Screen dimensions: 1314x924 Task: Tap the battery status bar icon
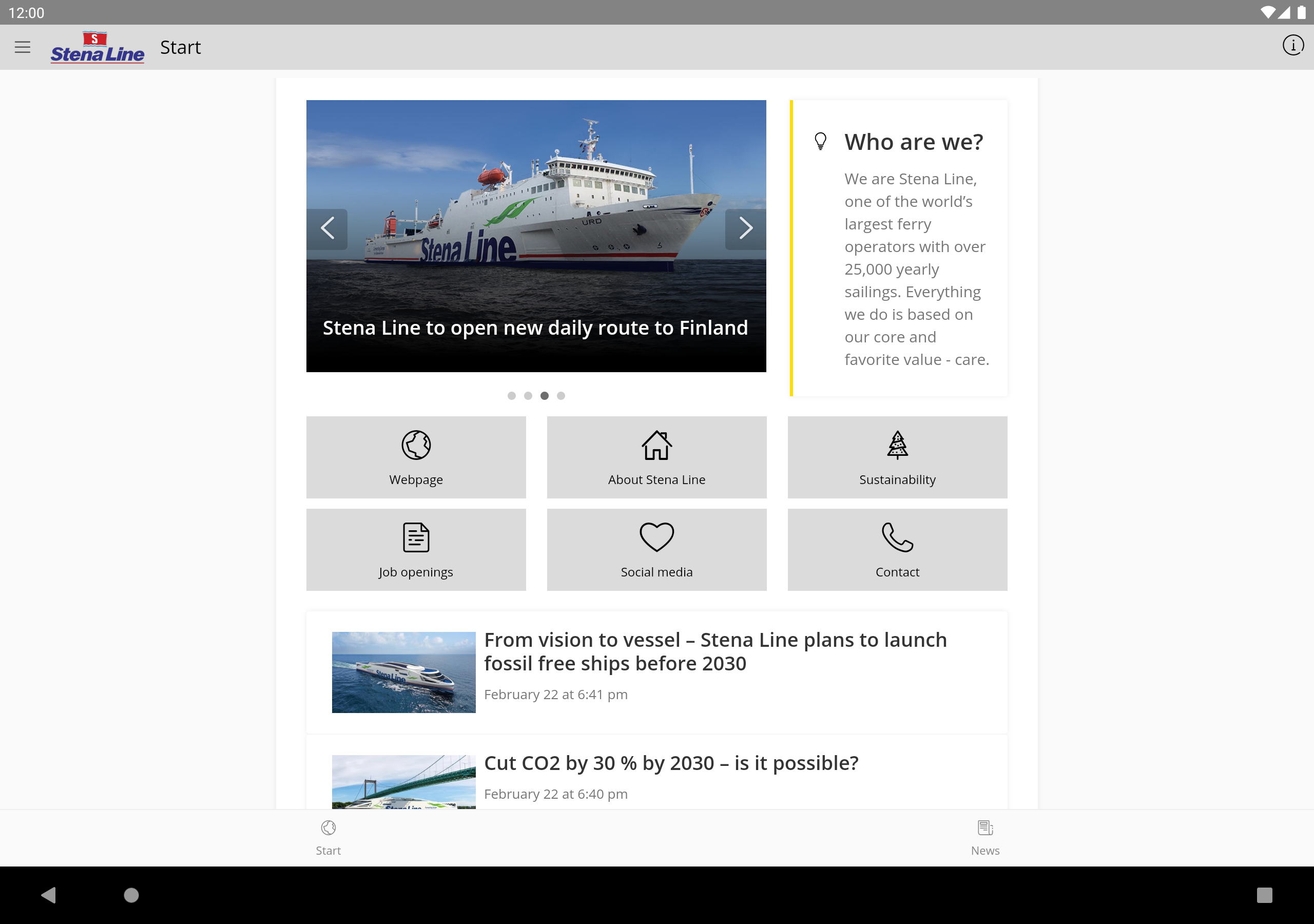(1301, 12)
